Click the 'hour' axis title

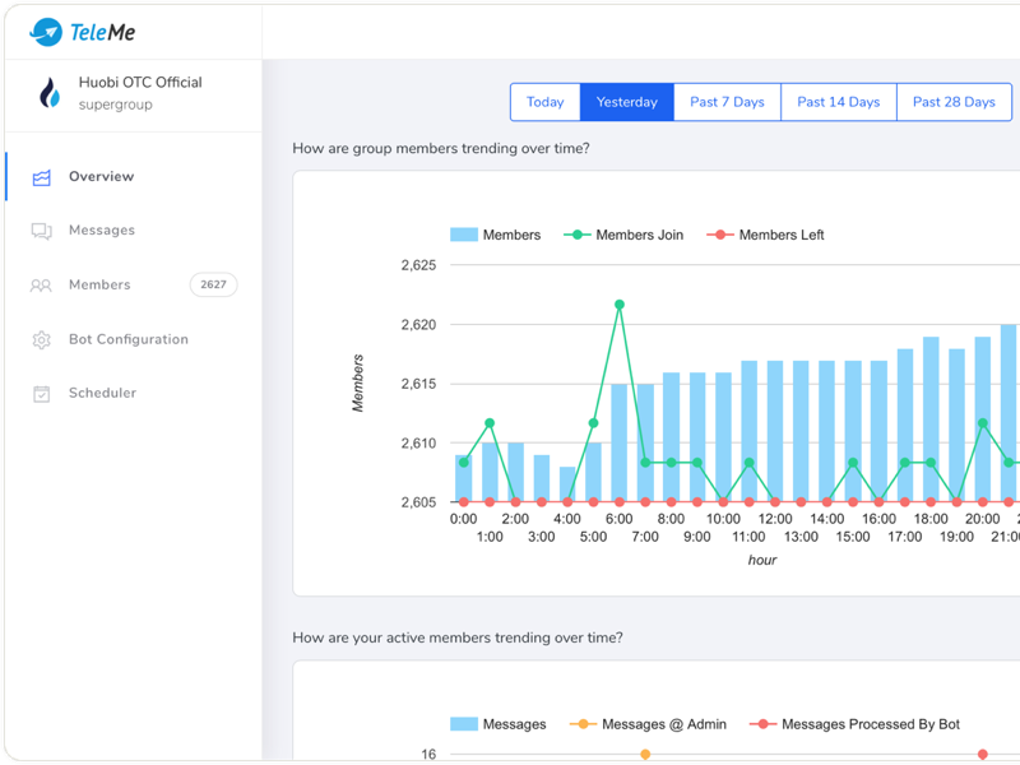[x=762, y=560]
